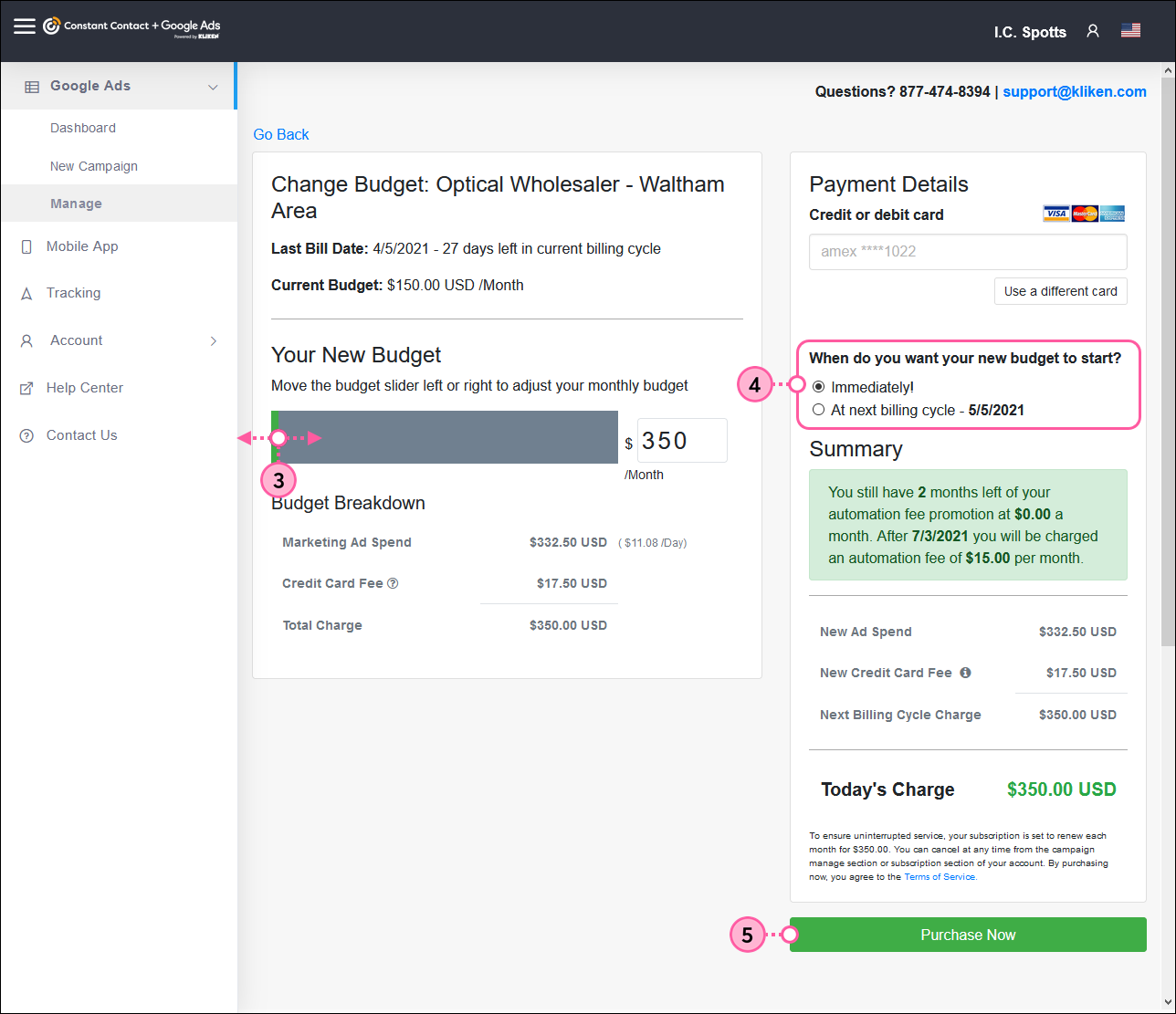This screenshot has width=1176, height=1014.
Task: Click the Contact Us question mark icon
Action: tap(26, 434)
